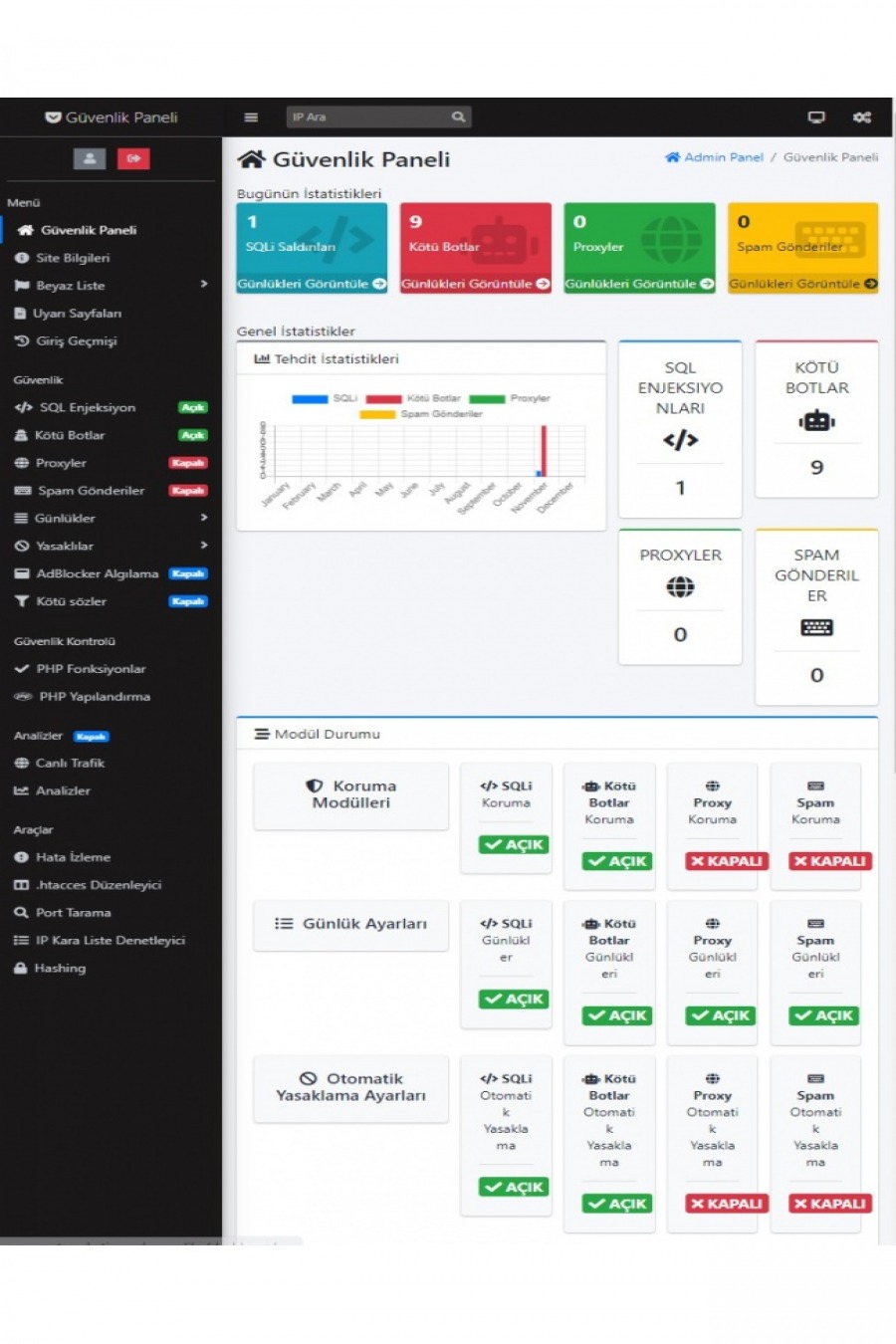The height and width of the screenshot is (1344, 896).
Task: Click the hamburger menu icon in top bar
Action: [x=251, y=117]
